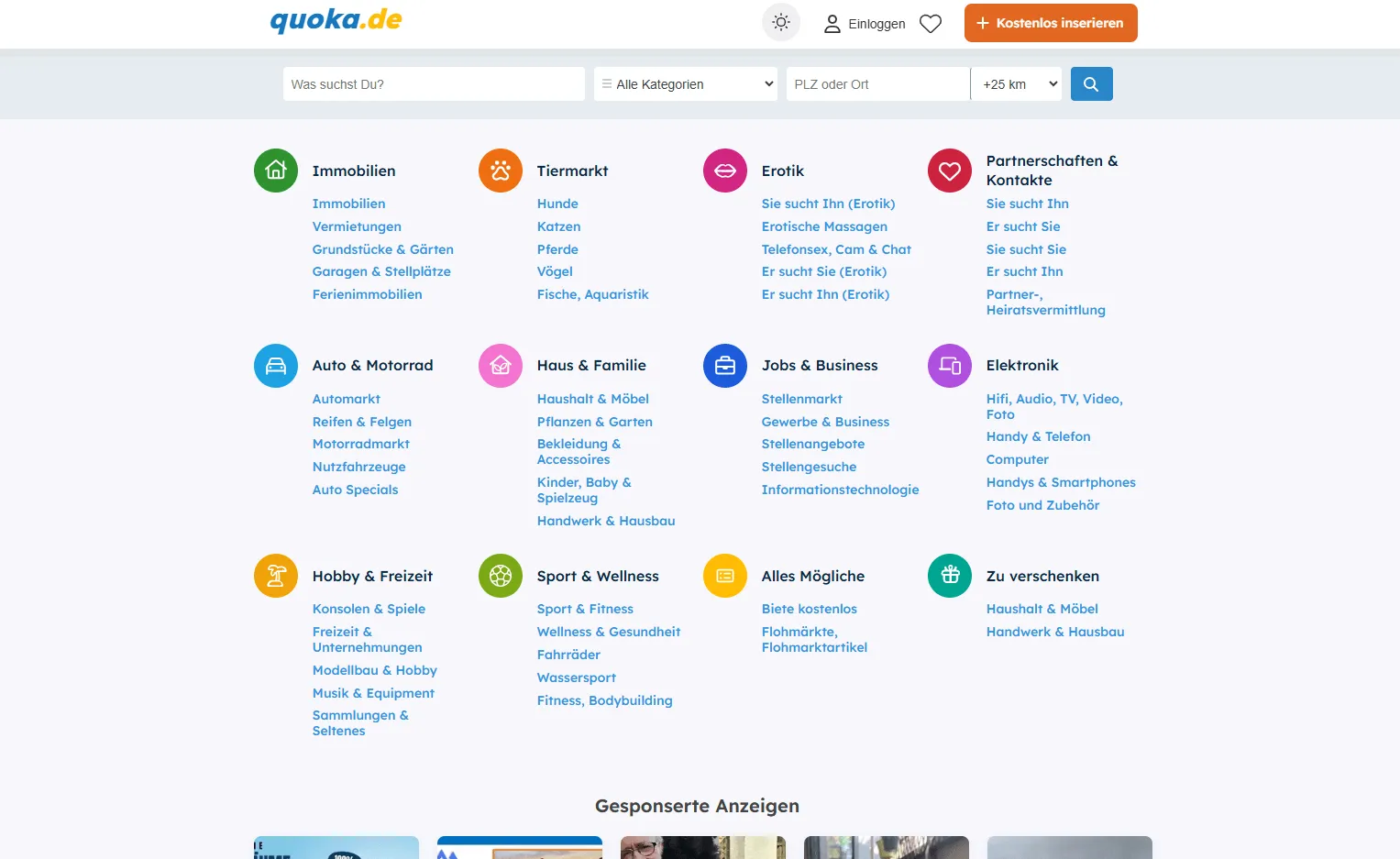Open the Katzen subcategory link
This screenshot has height=859, width=1400.
pos(558,226)
